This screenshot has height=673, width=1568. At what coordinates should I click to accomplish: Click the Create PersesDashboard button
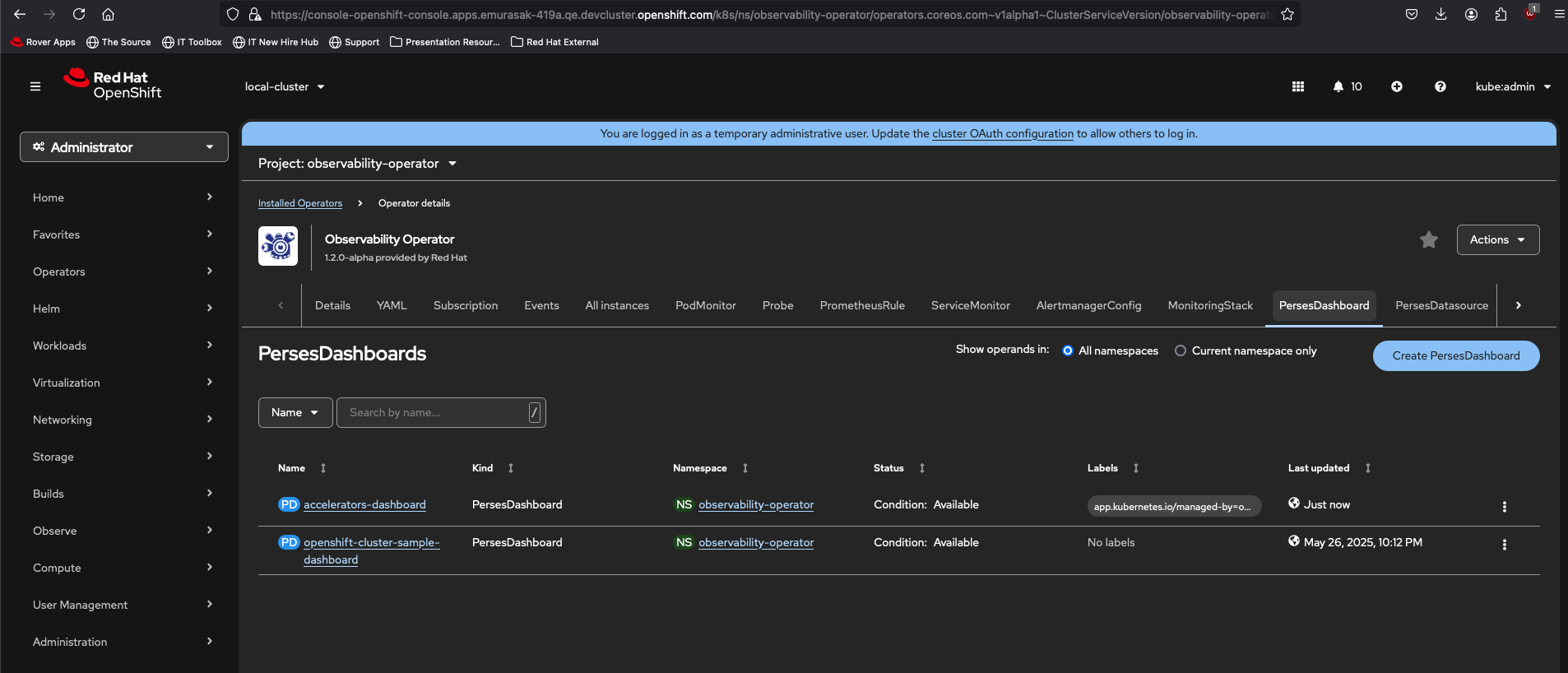point(1455,355)
